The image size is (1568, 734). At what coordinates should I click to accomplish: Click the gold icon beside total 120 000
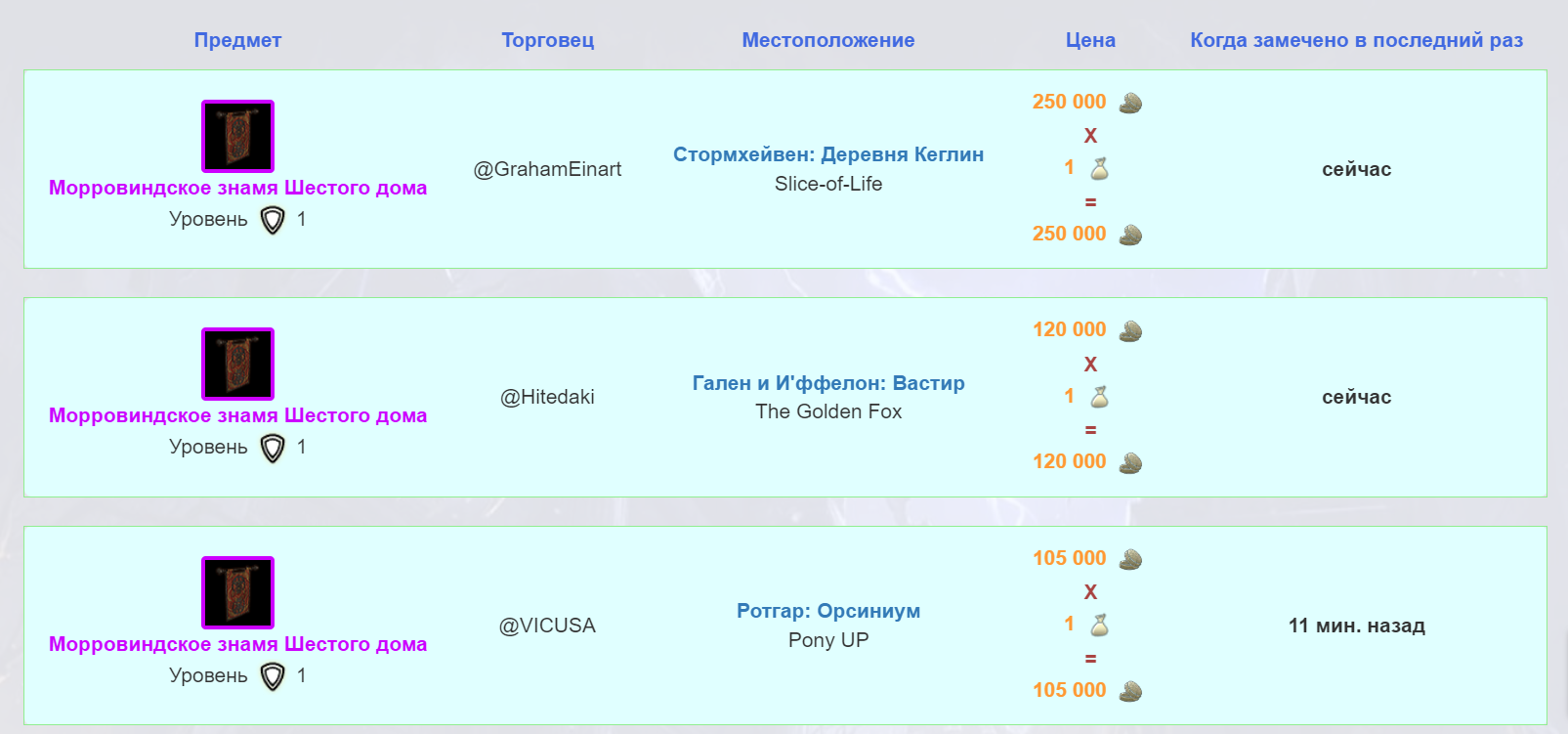[1130, 462]
